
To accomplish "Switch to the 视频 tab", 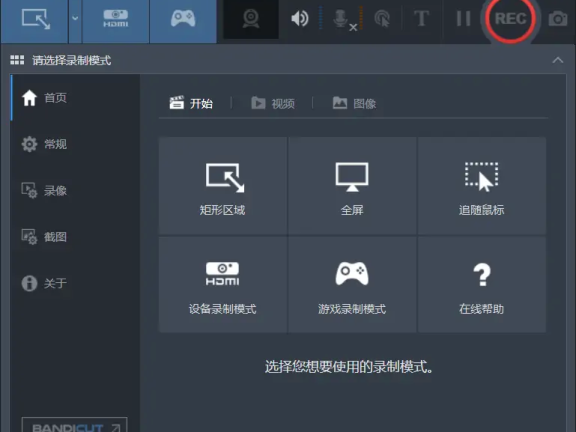I will (x=273, y=103).
